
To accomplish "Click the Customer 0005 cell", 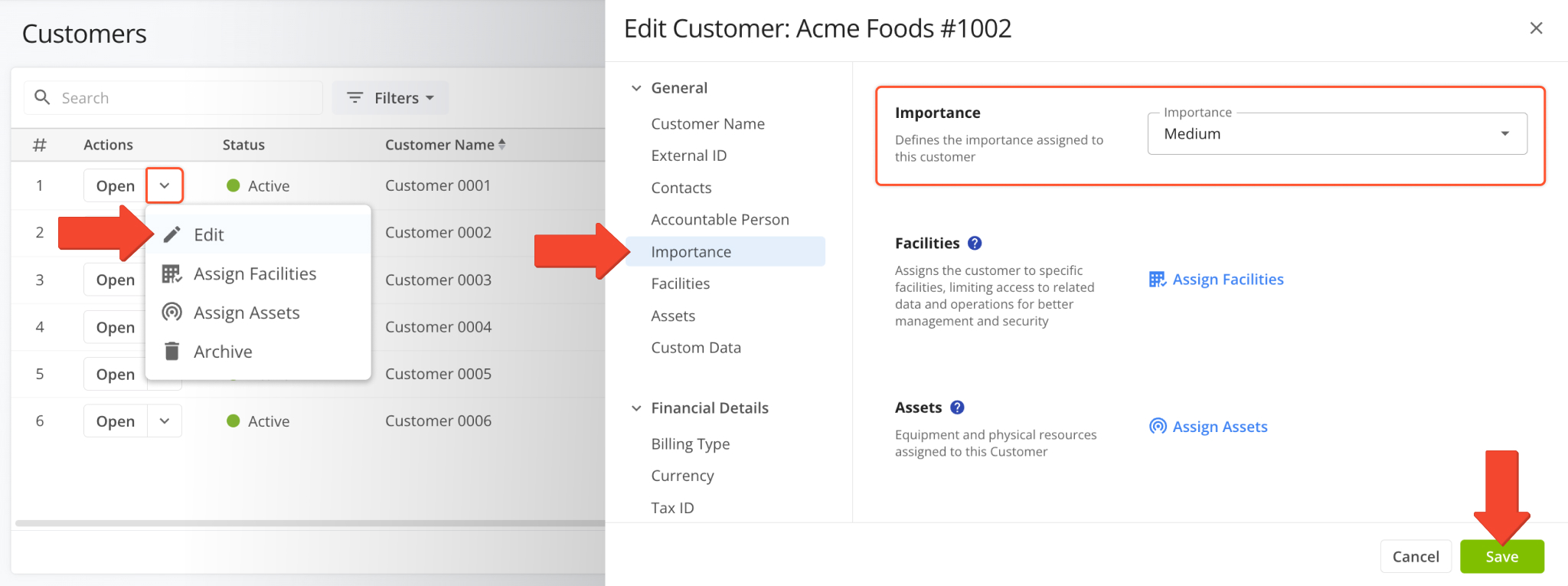I will (438, 374).
